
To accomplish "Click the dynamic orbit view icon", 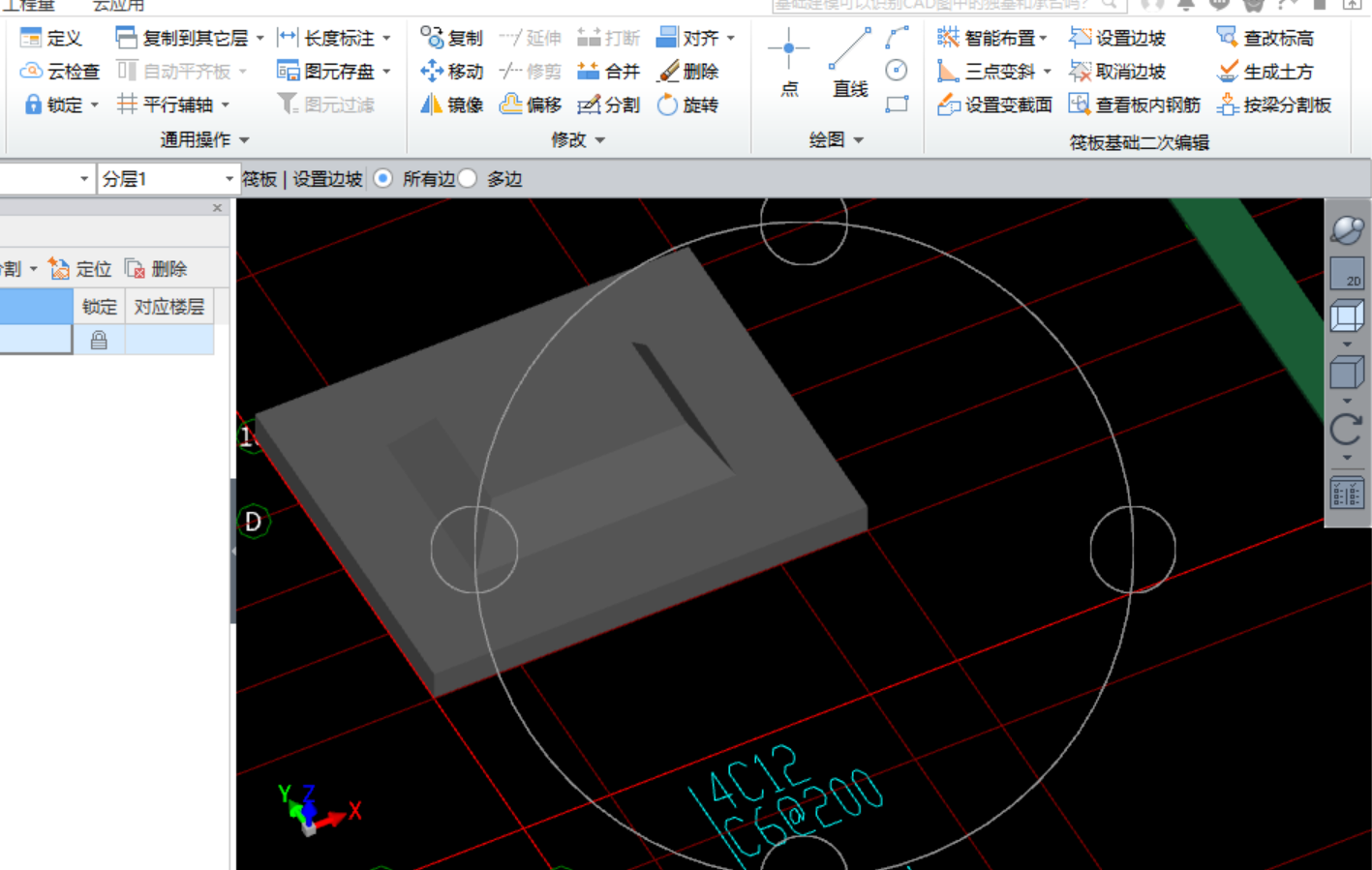I will pyautogui.click(x=1347, y=230).
